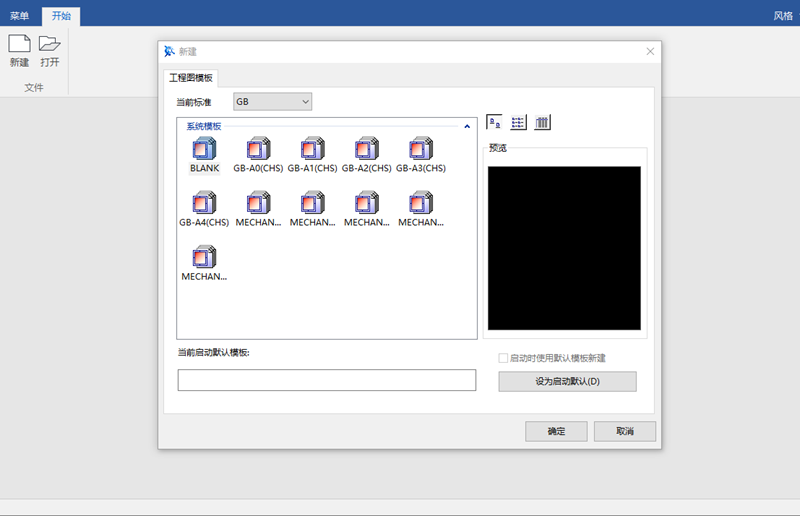
Task: Collapse the 系统模板 group chevron
Action: [467, 126]
